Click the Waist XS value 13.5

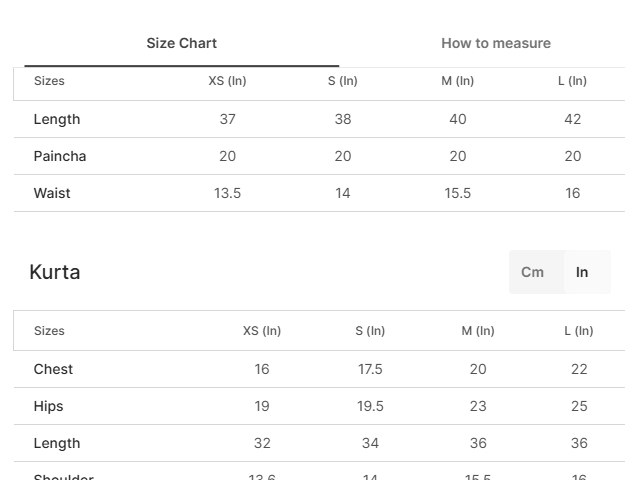point(228,193)
